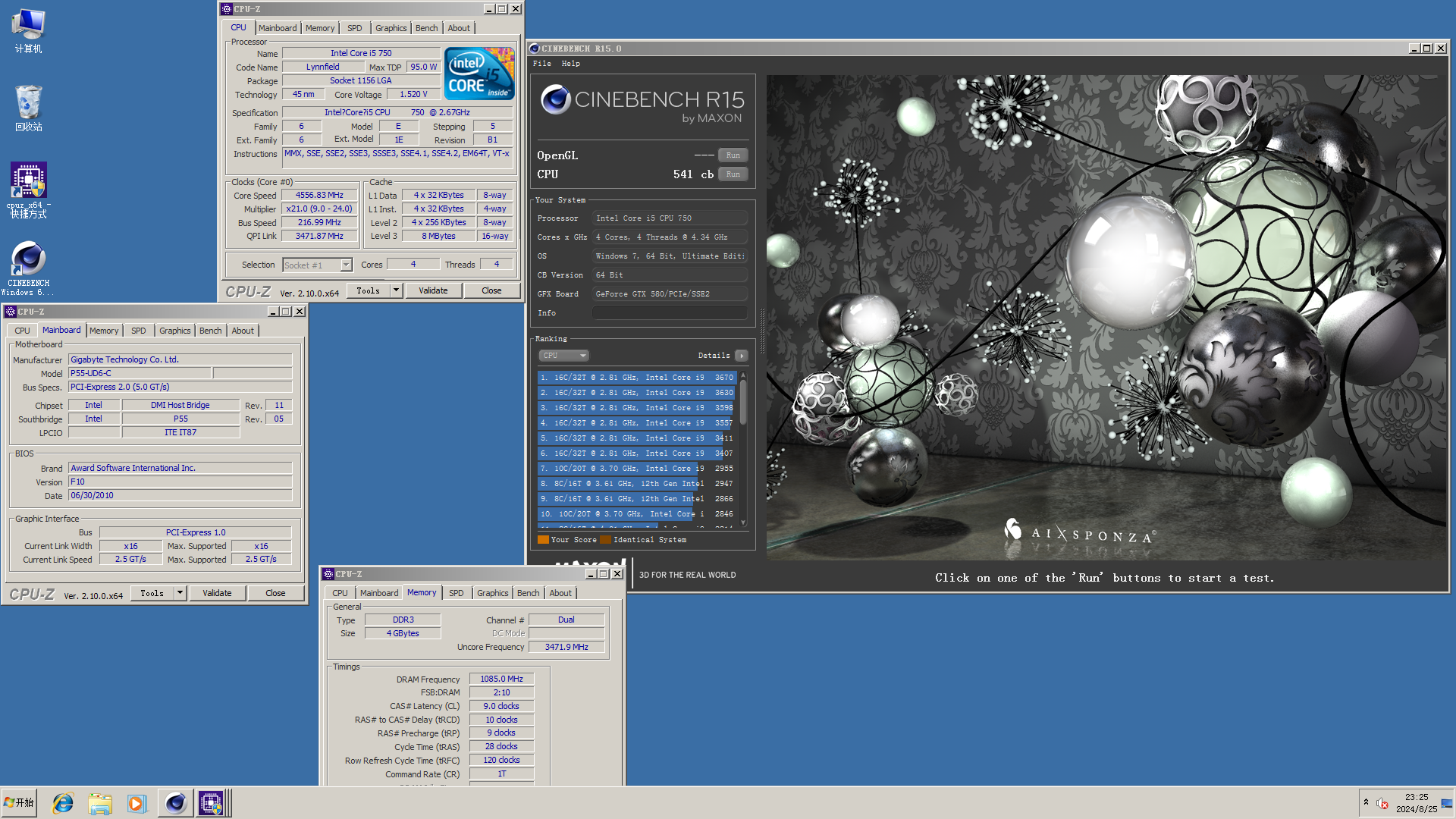Image resolution: width=1456 pixels, height=819 pixels.
Task: Click the Cinebench title bar app icon
Action: pyautogui.click(x=535, y=49)
